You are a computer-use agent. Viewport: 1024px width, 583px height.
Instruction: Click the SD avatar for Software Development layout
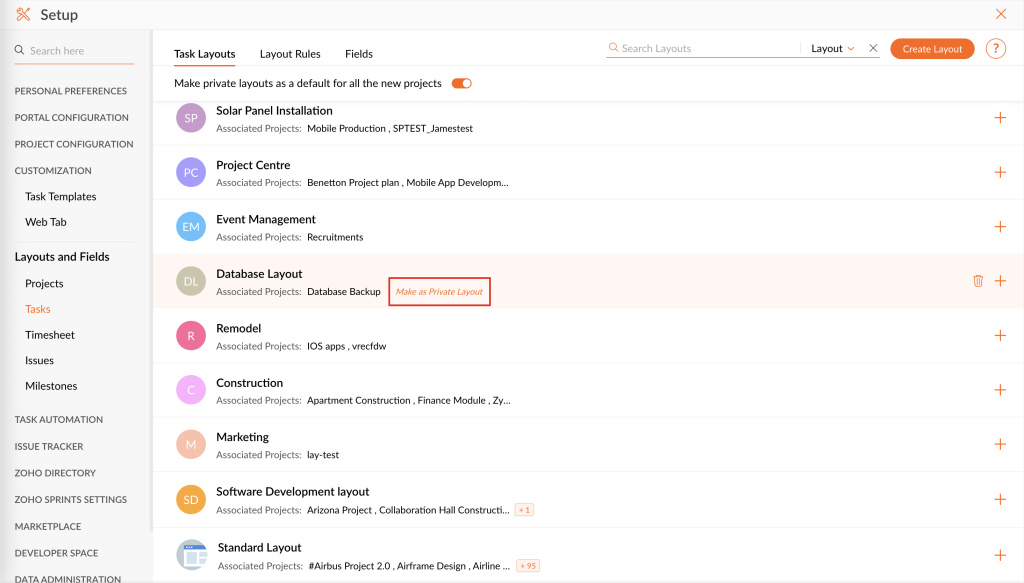(x=190, y=499)
